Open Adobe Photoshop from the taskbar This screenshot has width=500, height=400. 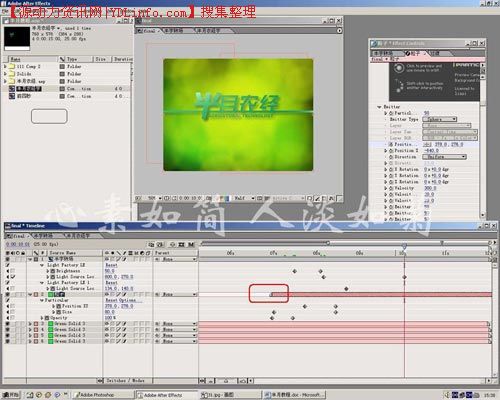pos(103,395)
